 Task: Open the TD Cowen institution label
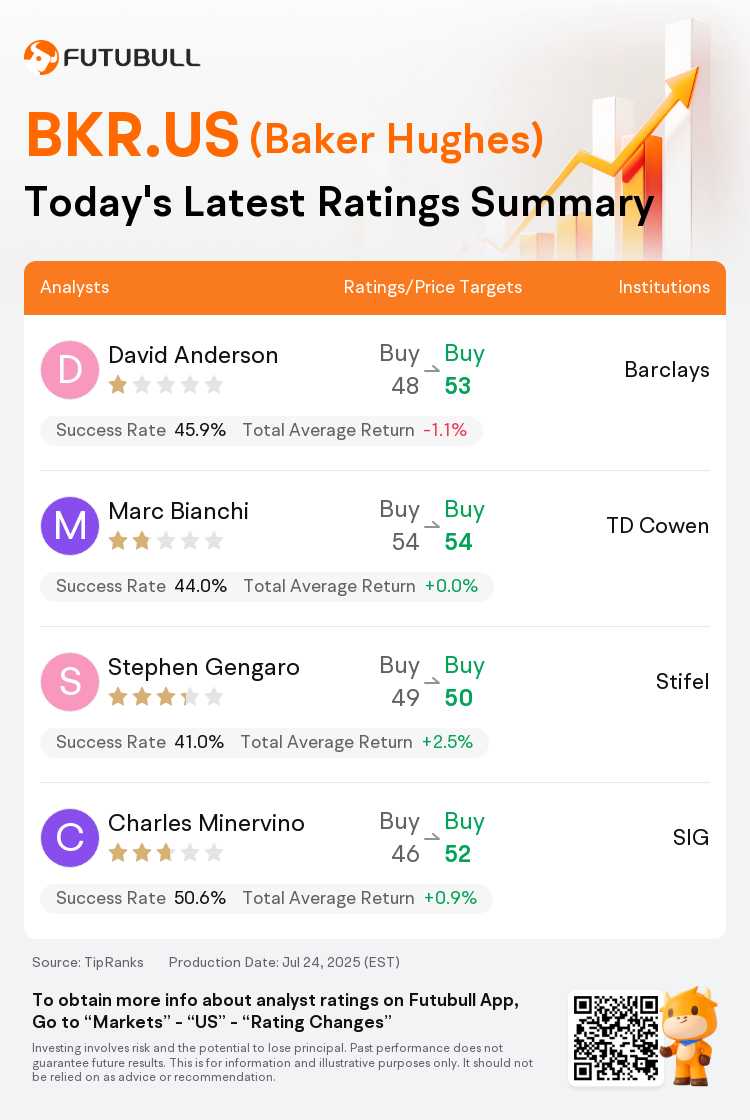coord(658,526)
